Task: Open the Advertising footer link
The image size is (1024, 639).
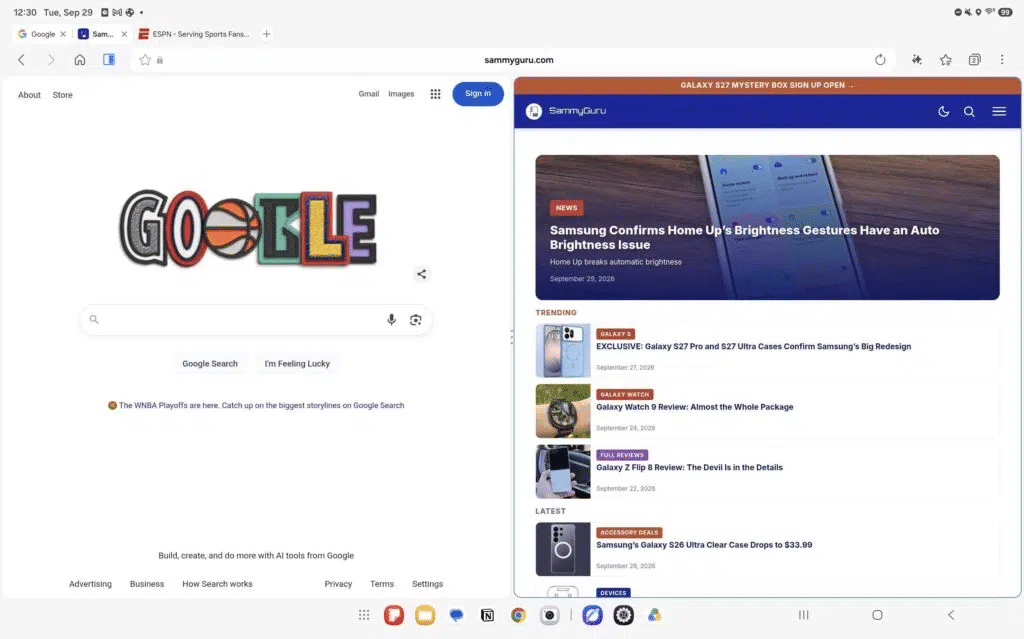Action: click(90, 583)
